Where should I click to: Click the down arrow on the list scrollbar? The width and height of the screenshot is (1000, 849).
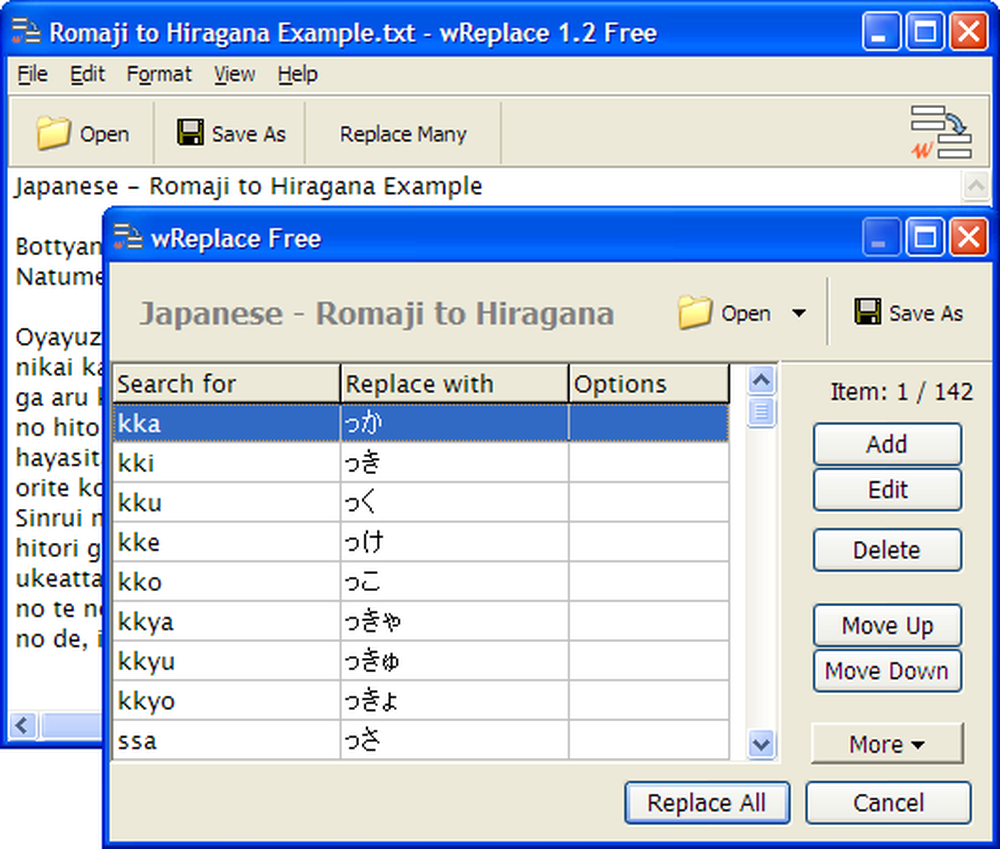761,744
